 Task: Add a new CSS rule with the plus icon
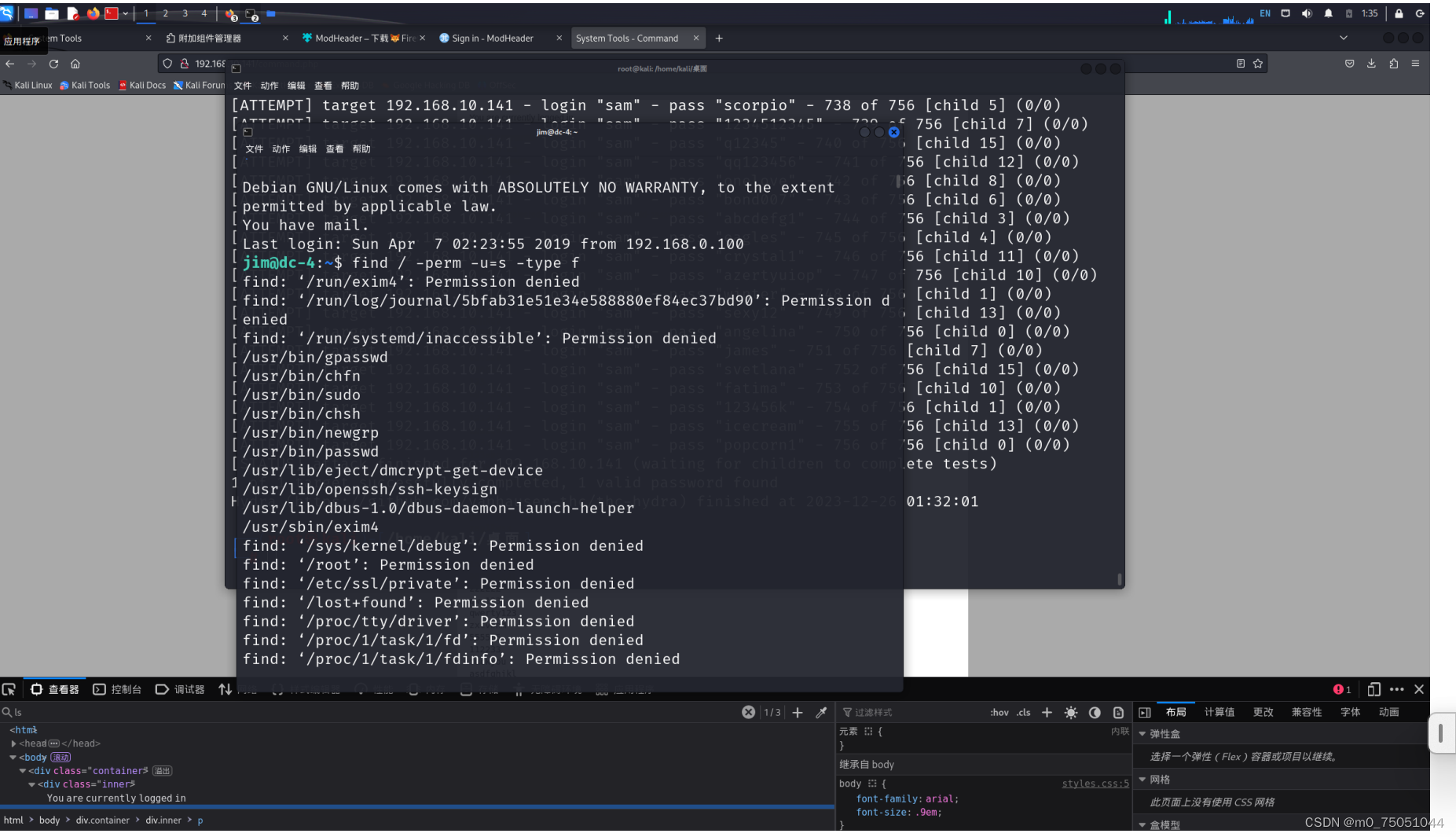[1047, 712]
